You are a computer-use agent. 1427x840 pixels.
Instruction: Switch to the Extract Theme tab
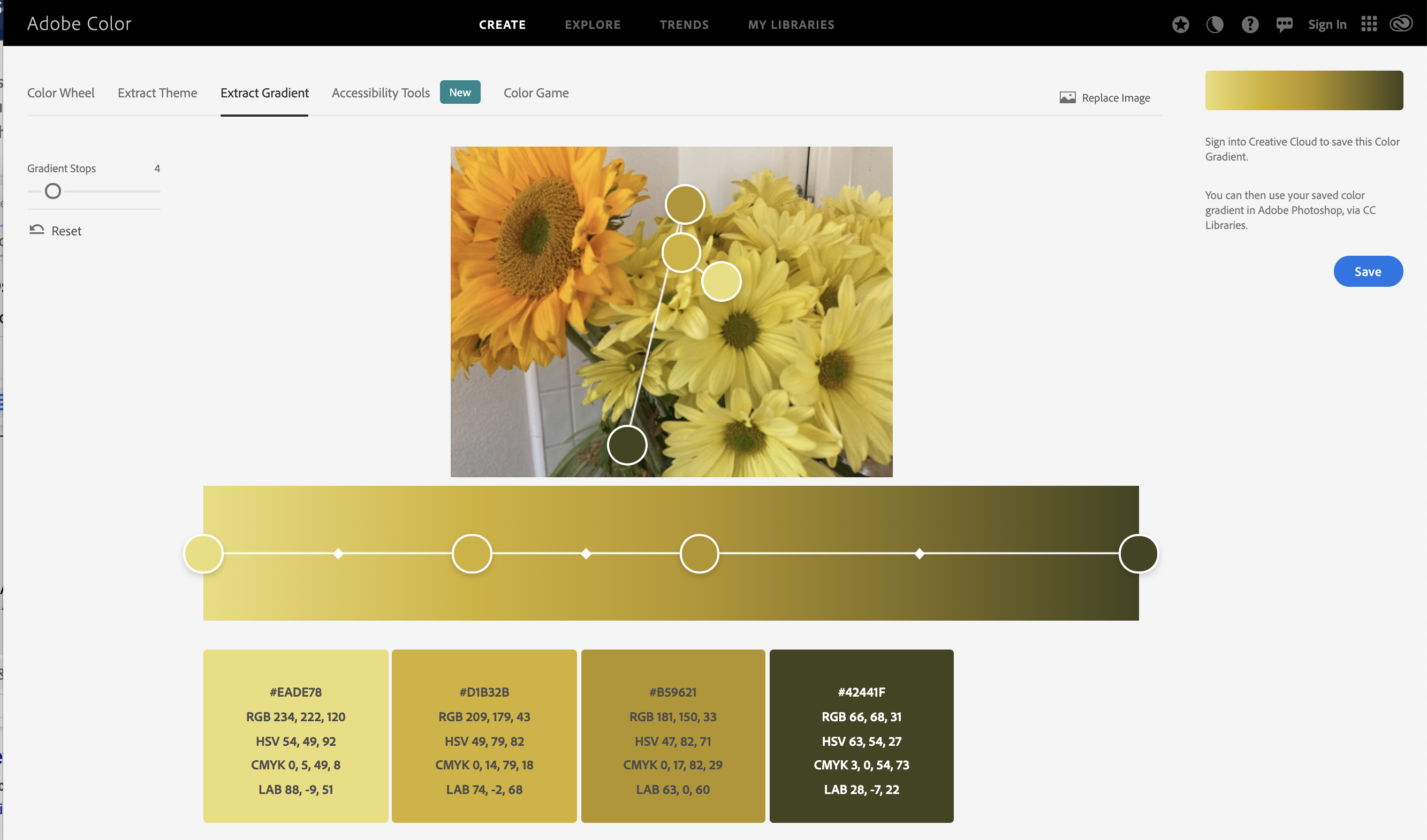pyautogui.click(x=157, y=92)
